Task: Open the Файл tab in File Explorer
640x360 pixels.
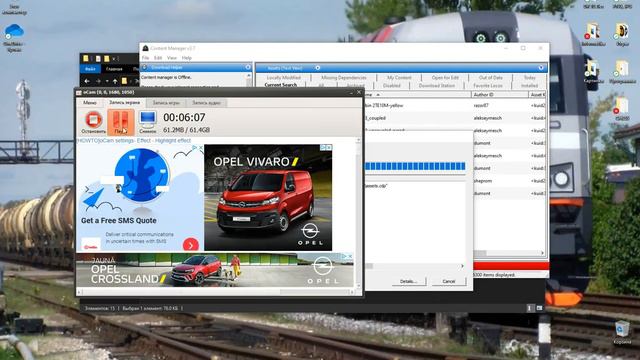Action: pos(90,69)
